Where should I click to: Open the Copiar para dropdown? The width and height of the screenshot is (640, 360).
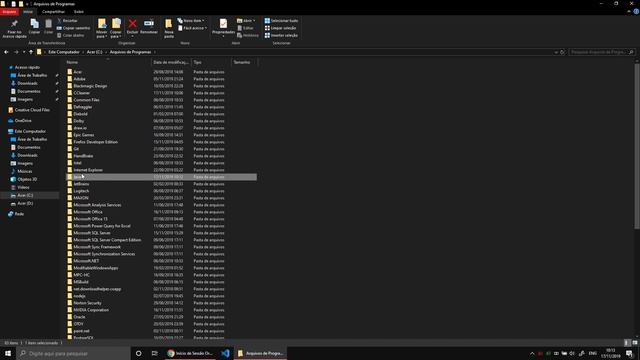point(116,29)
